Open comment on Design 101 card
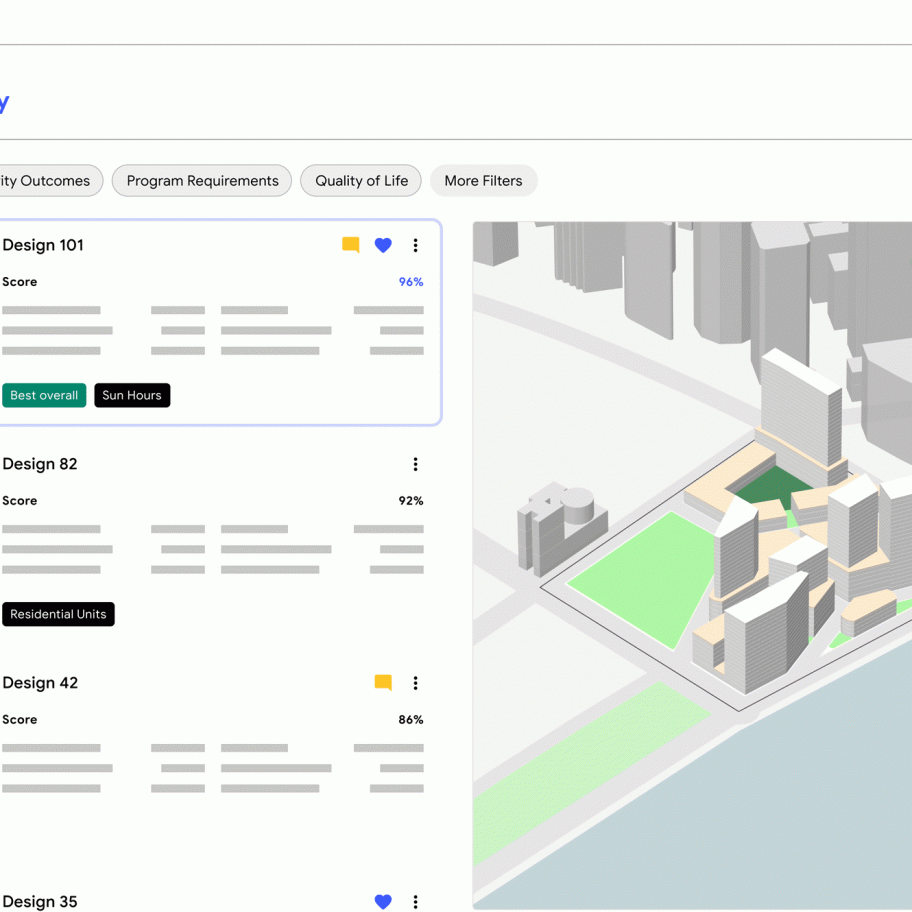 (x=351, y=245)
